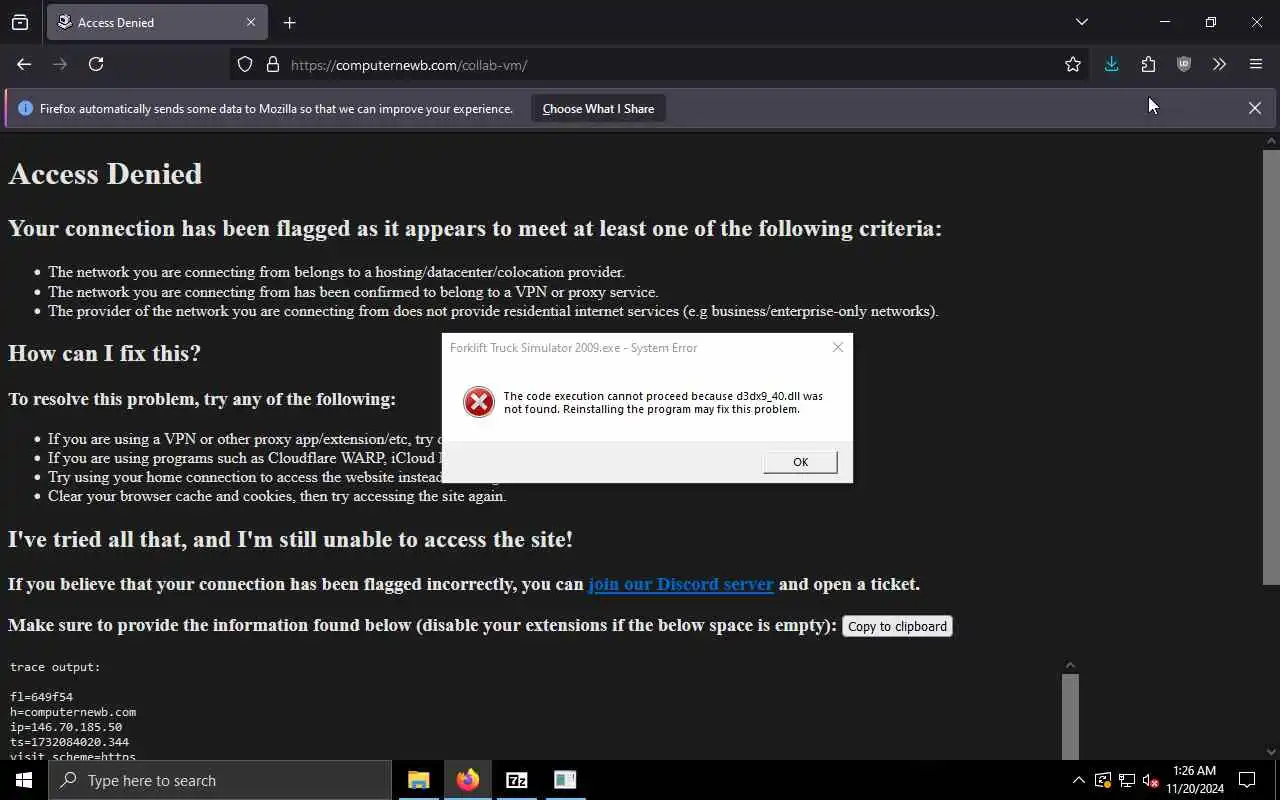Click trace output scroll up arrow
This screenshot has width=1280, height=800.
coord(1070,665)
